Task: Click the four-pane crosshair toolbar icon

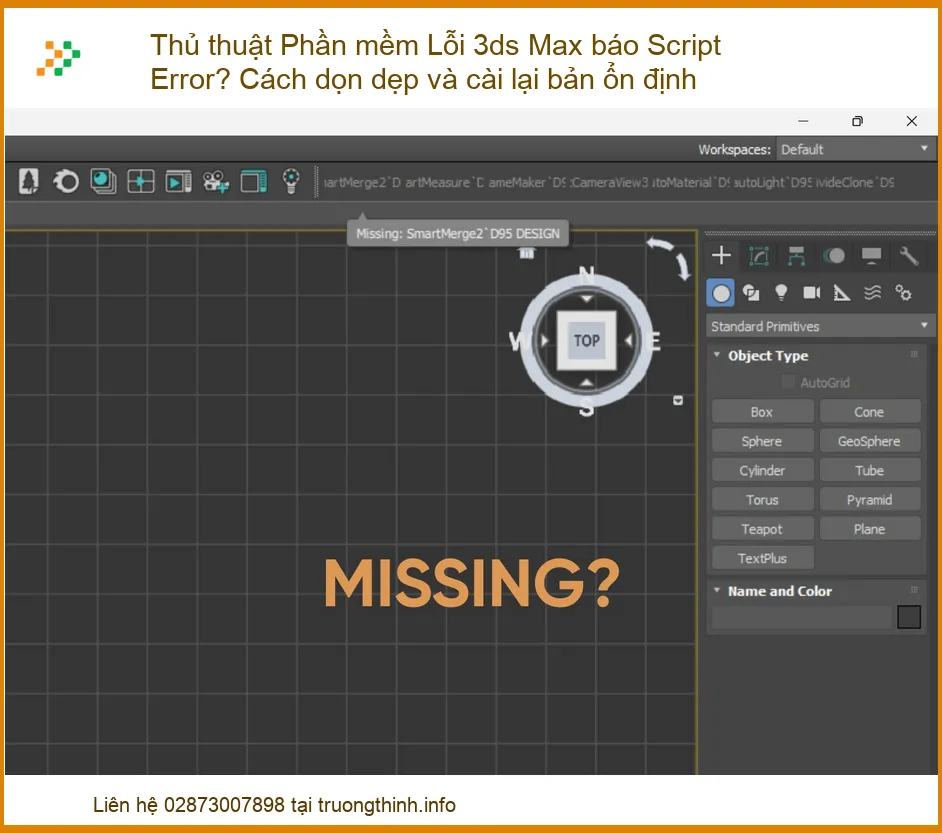Action: [141, 181]
